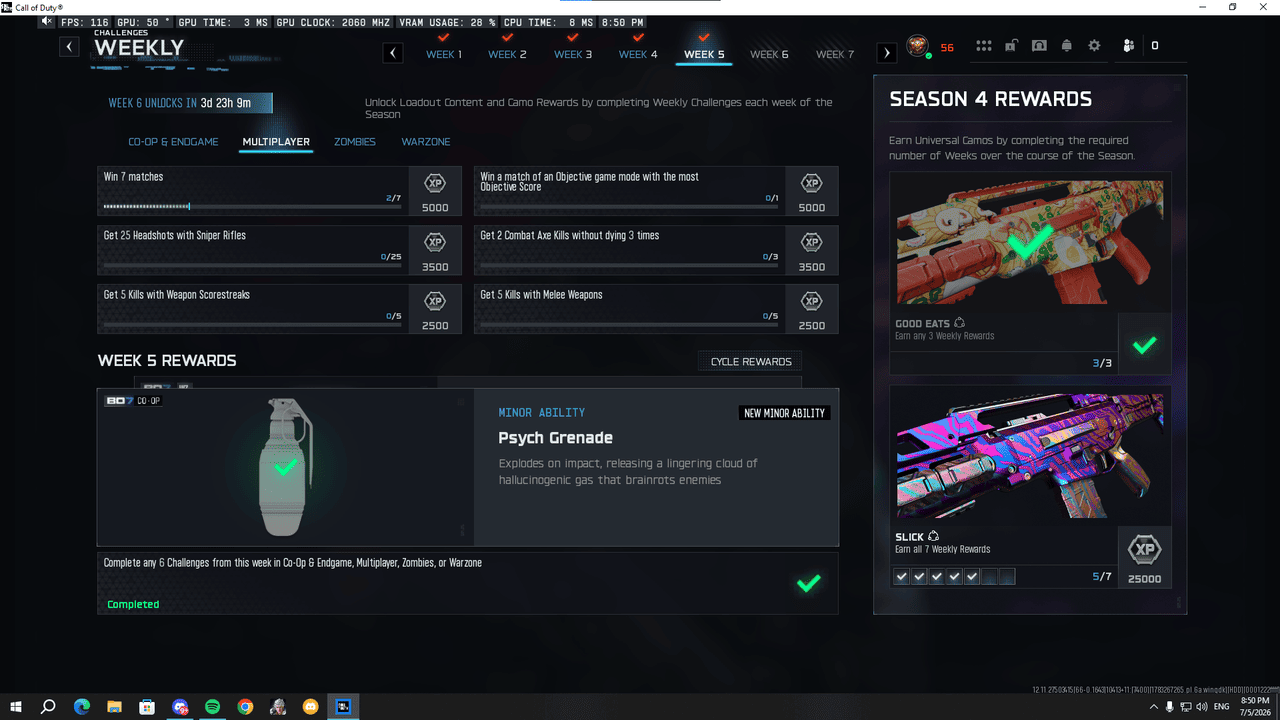
Task: Click Slick camo weapon image
Action: point(1030,456)
